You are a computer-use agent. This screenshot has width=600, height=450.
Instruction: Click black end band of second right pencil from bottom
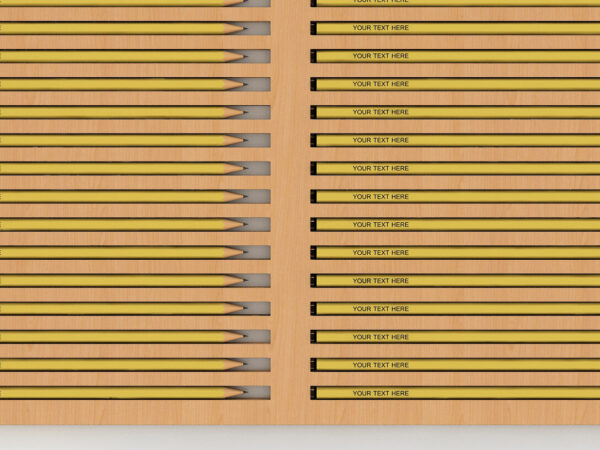314,365
